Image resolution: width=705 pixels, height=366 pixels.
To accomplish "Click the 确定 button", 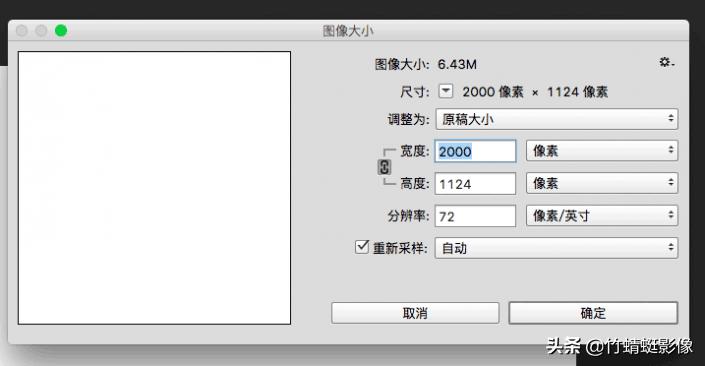I will tap(593, 313).
